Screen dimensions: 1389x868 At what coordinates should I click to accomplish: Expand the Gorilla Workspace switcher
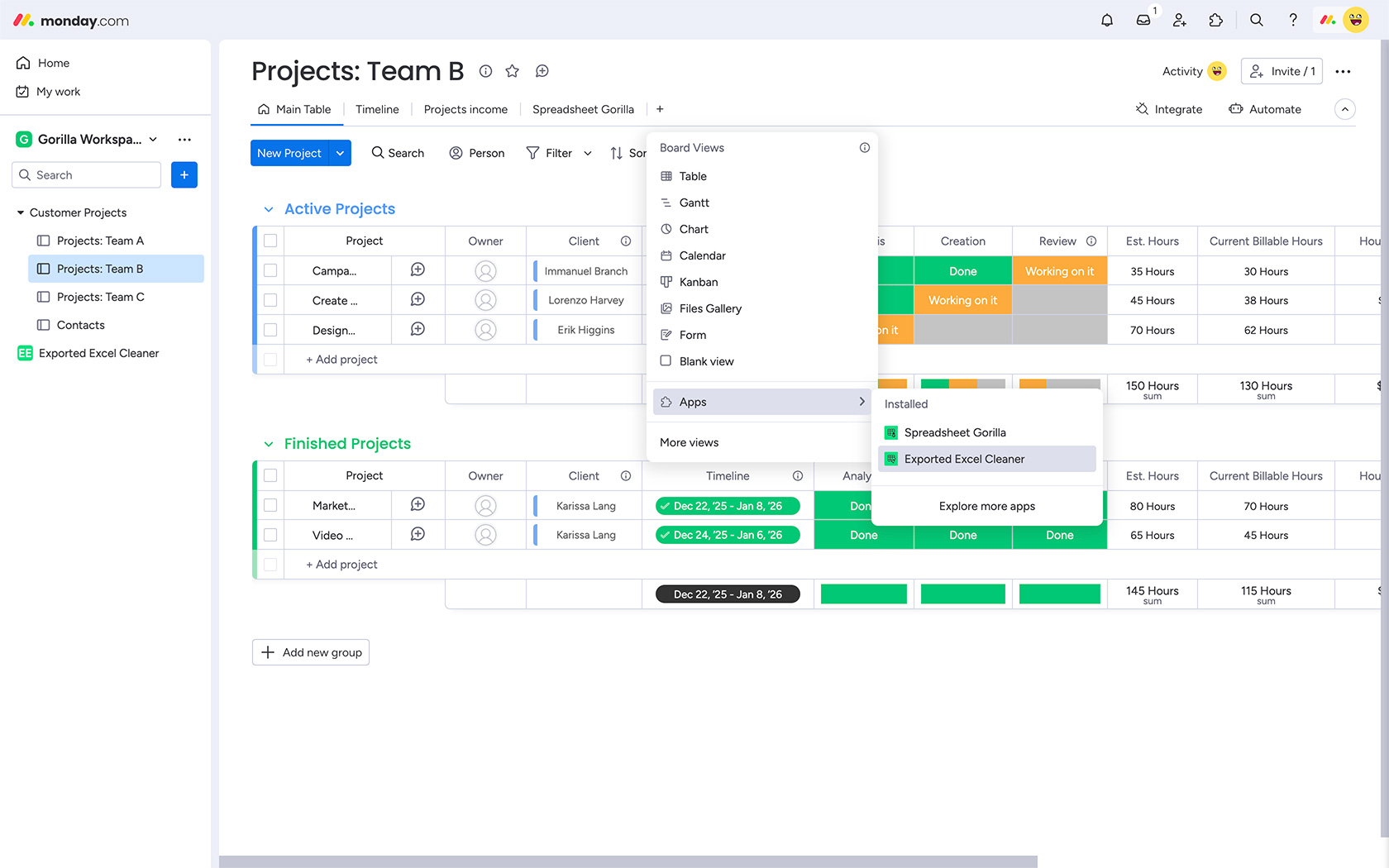click(154, 139)
